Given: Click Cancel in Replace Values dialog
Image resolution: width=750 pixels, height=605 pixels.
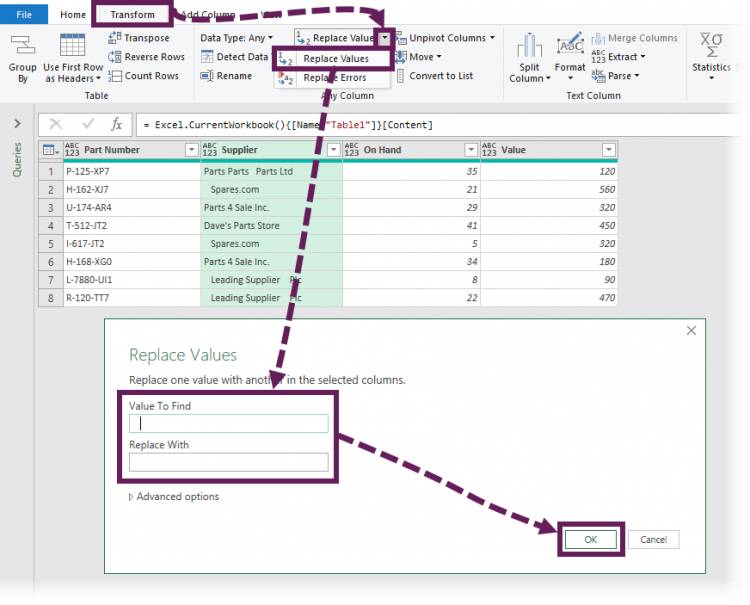Looking at the screenshot, I should coord(653,539).
